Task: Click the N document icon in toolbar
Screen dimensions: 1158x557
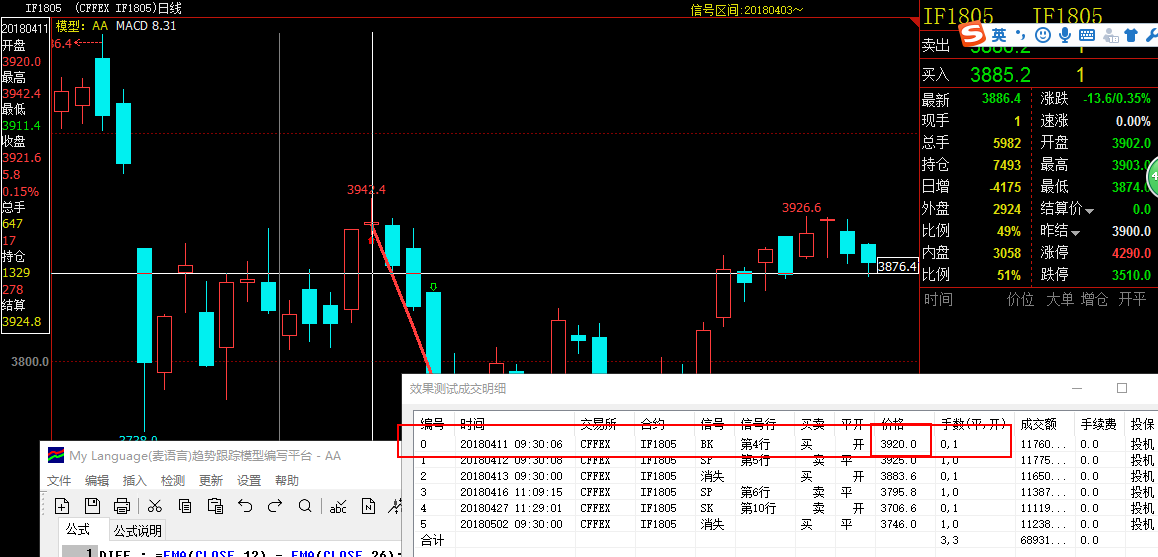Action: (369, 506)
